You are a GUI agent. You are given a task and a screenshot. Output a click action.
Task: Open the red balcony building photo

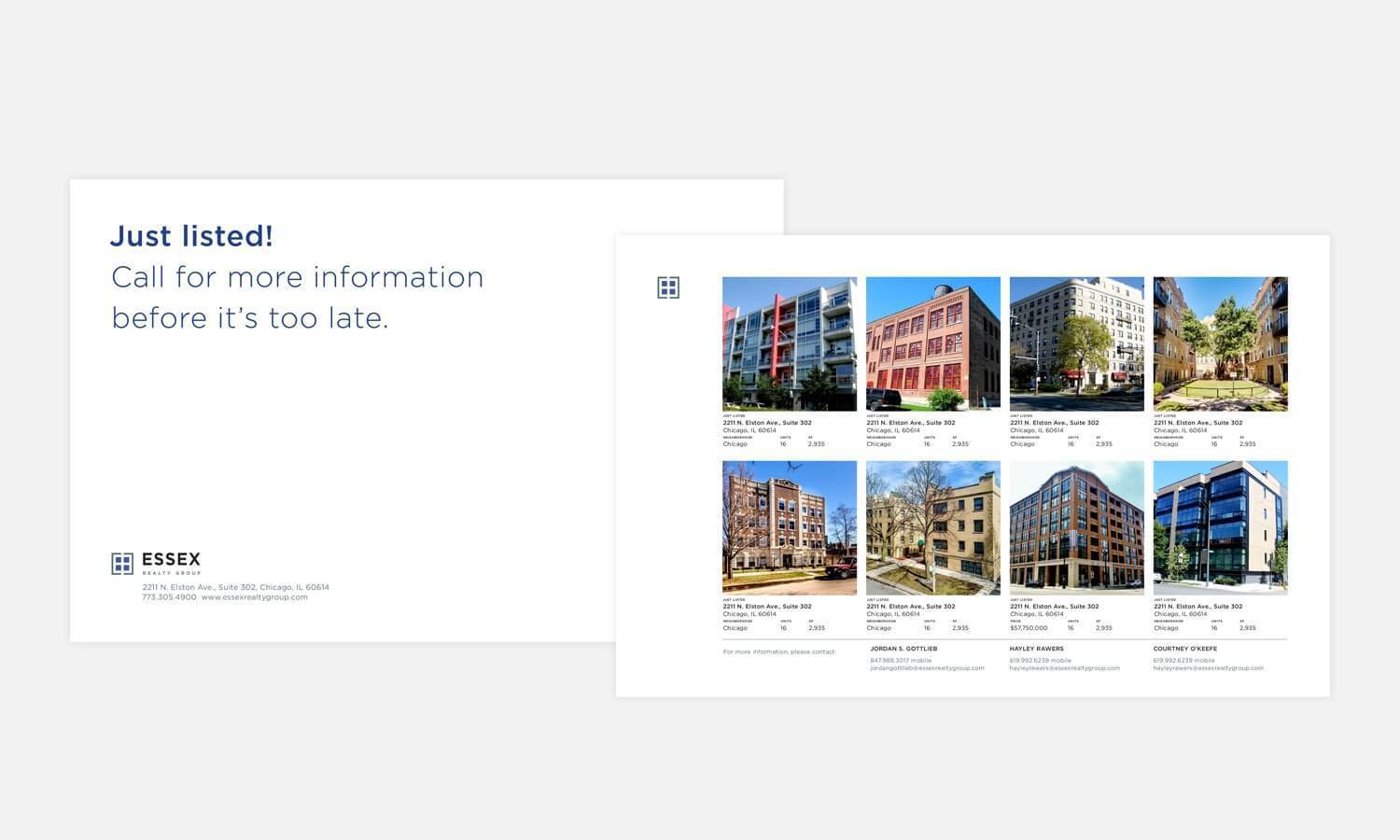point(789,343)
